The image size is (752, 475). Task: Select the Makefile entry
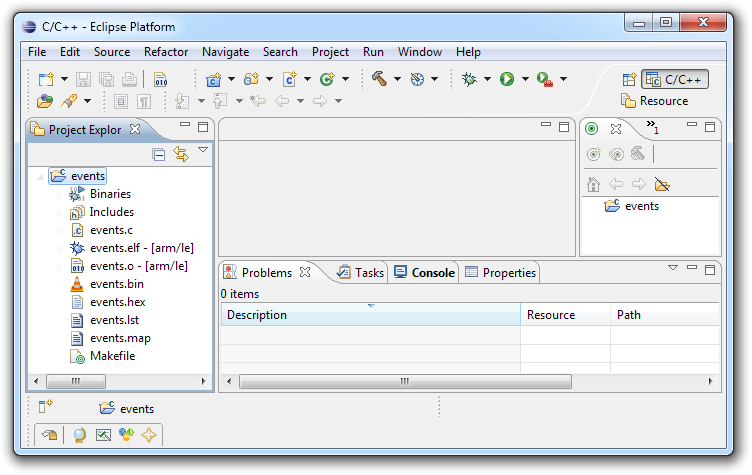[x=113, y=356]
